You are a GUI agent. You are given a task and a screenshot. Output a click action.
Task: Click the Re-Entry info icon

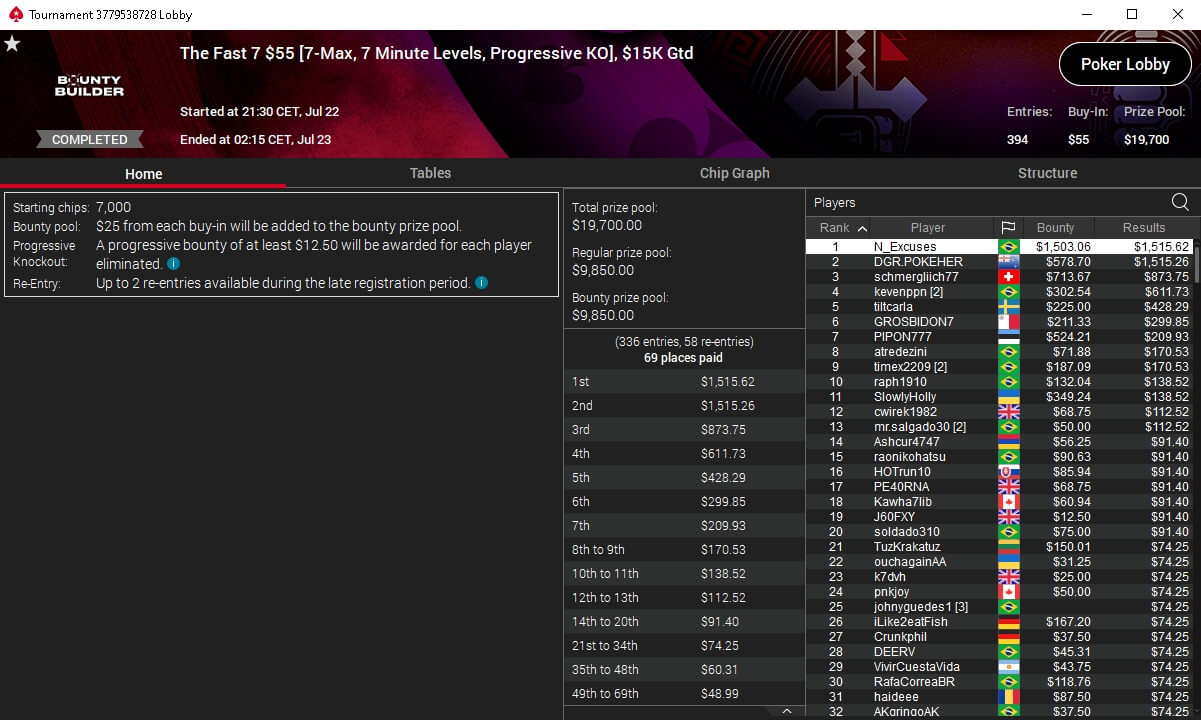481,283
